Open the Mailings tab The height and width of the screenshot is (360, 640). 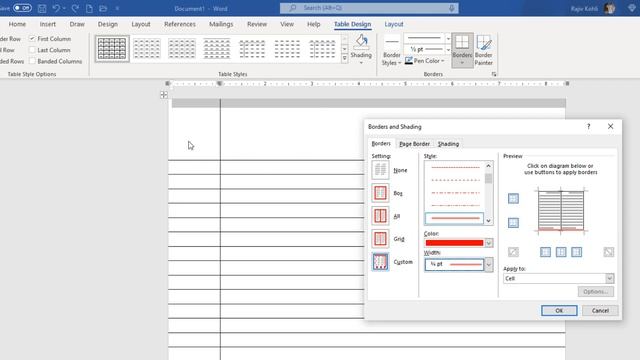[221, 24]
